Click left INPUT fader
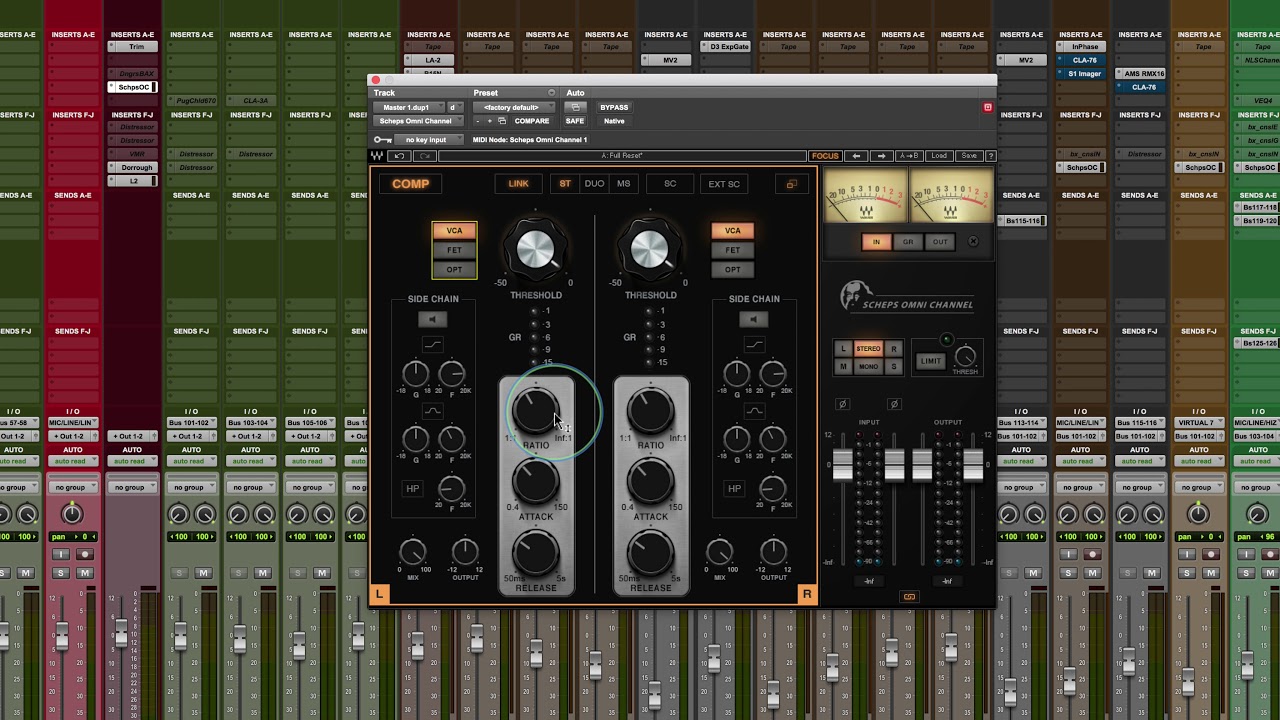Viewport: 1280px width, 720px height. tap(843, 464)
